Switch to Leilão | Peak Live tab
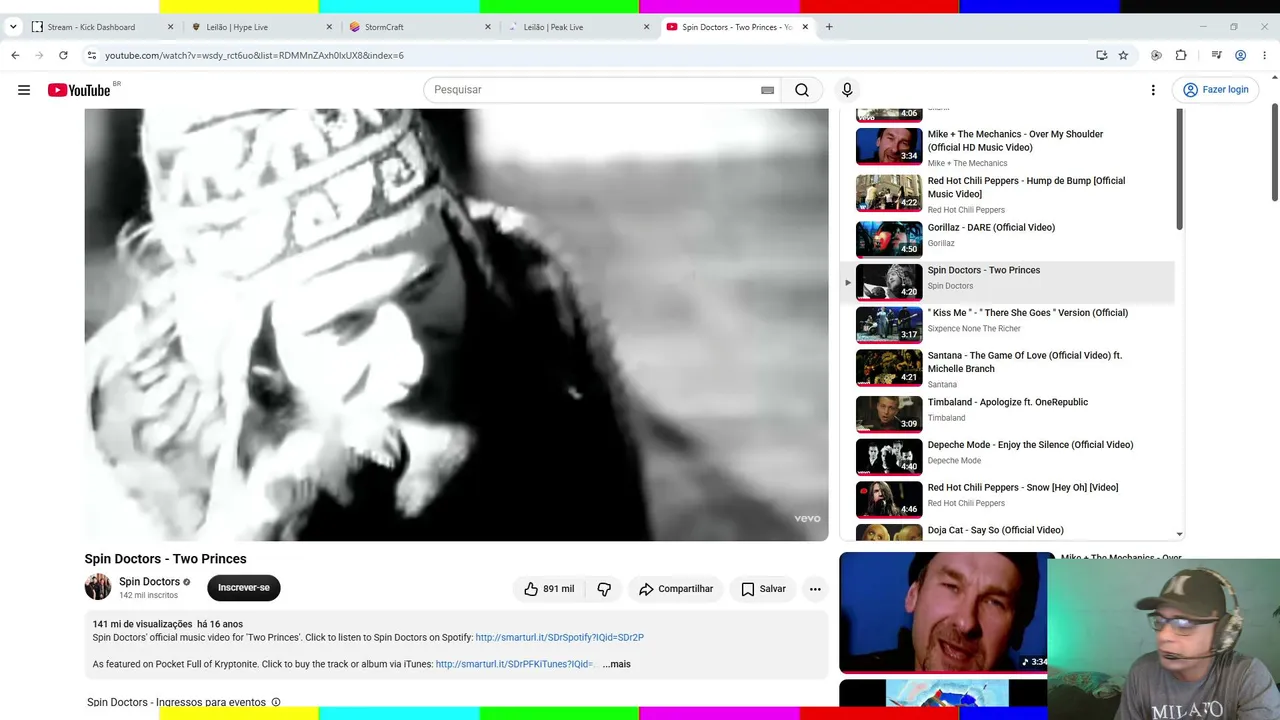 coord(577,27)
